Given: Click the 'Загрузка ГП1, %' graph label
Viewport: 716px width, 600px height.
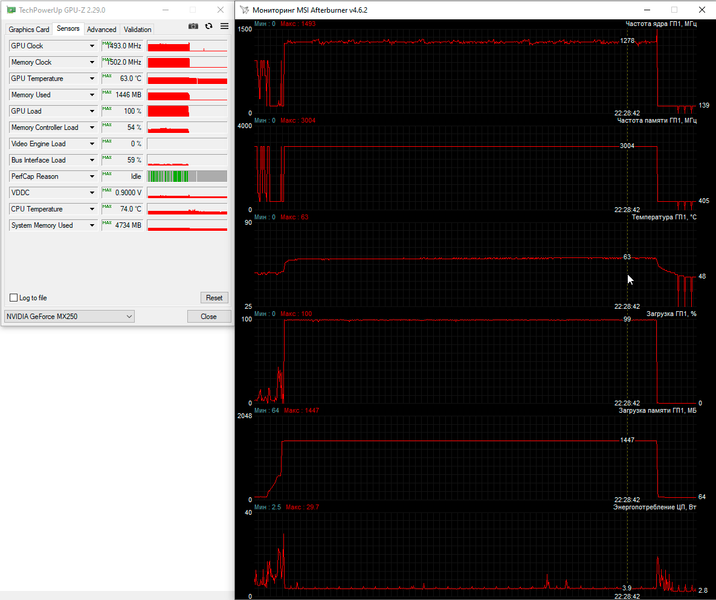Looking at the screenshot, I should click(671, 314).
